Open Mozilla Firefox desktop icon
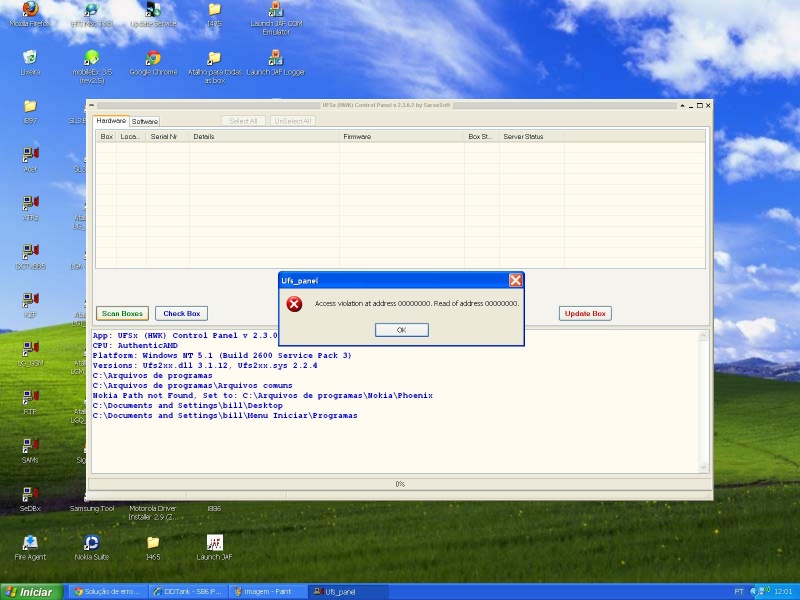 pos(30,15)
